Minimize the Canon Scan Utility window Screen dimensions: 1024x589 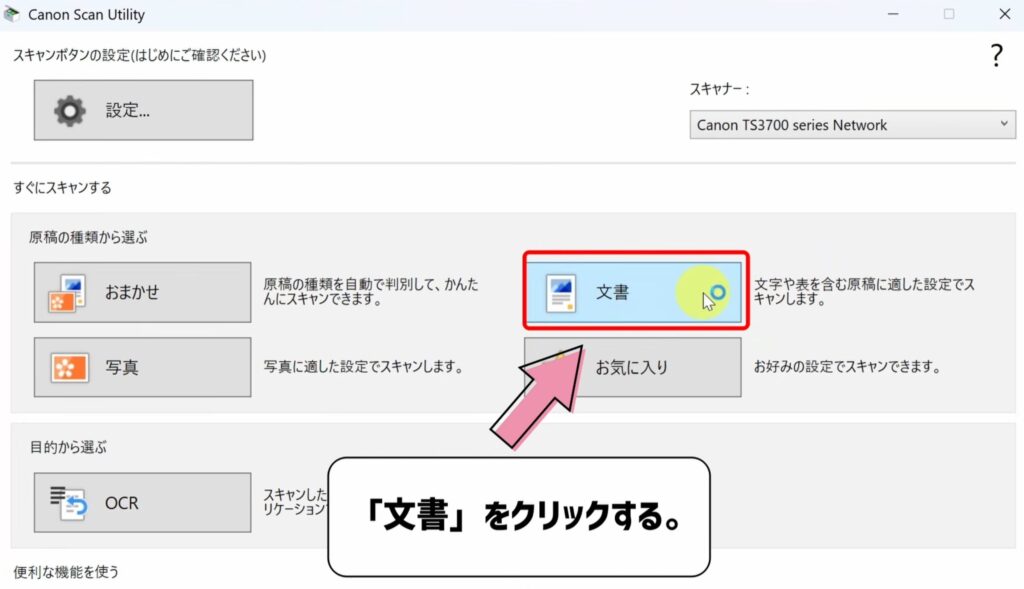tap(891, 14)
